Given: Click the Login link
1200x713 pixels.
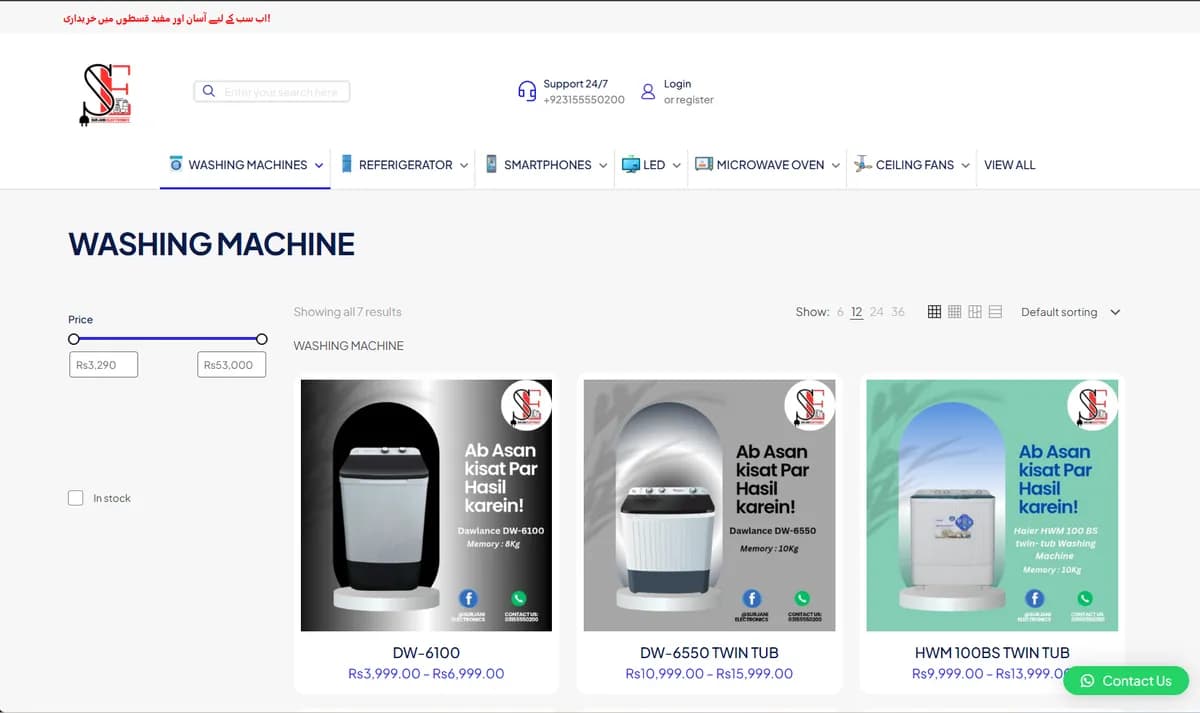Looking at the screenshot, I should click(677, 84).
